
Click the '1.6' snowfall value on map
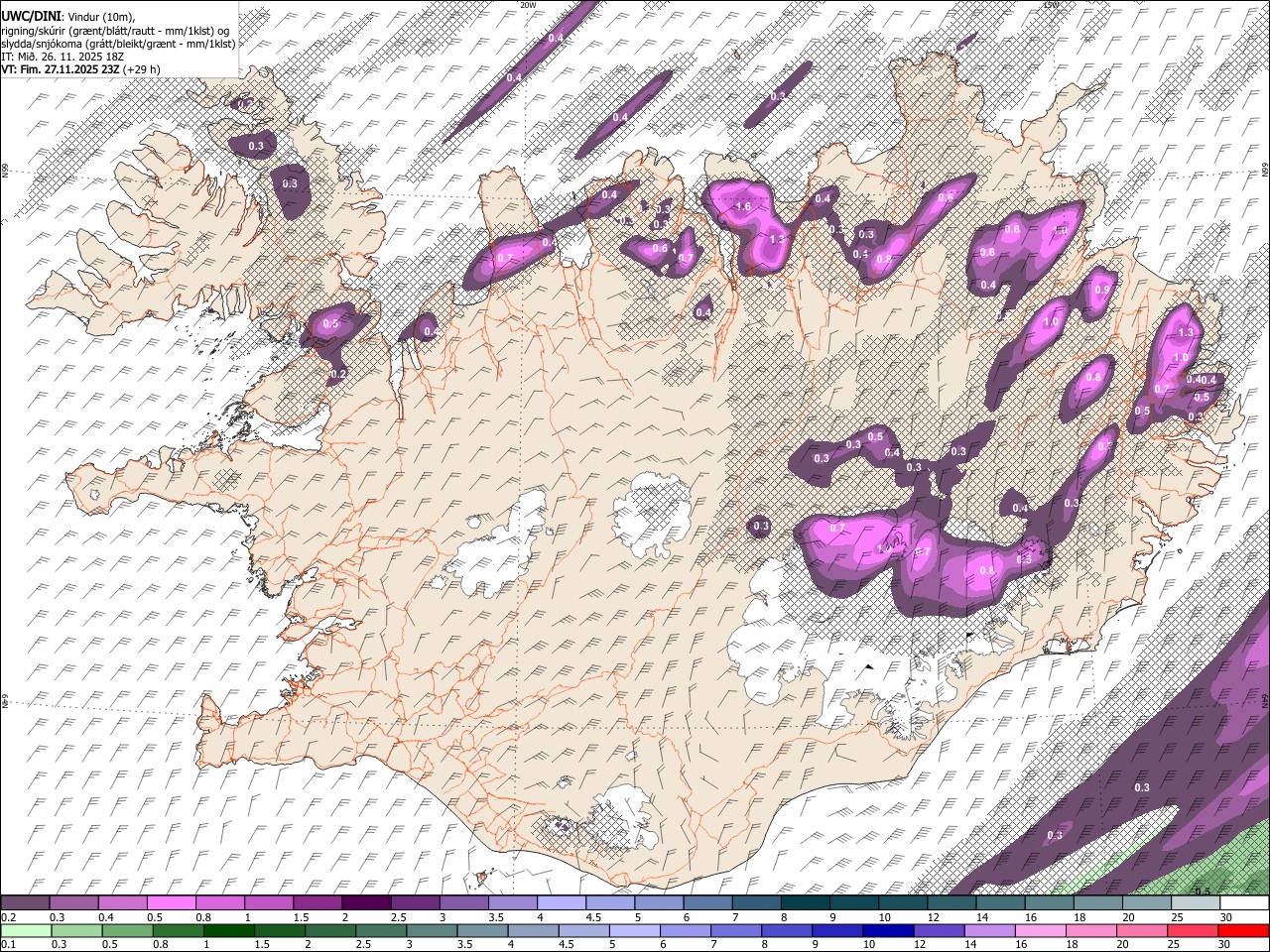(743, 206)
